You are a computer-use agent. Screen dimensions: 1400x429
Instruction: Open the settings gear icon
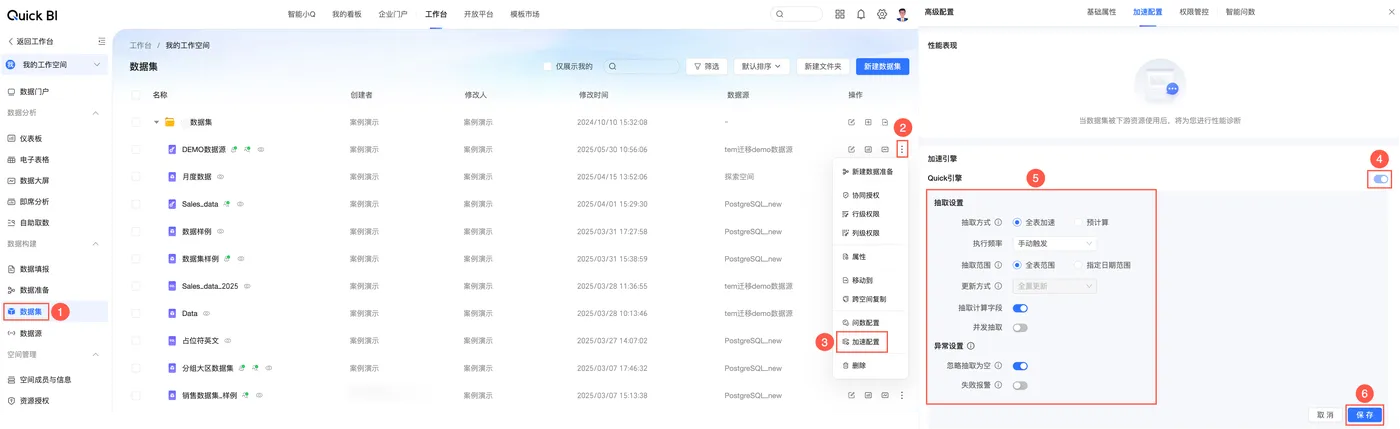click(x=882, y=14)
